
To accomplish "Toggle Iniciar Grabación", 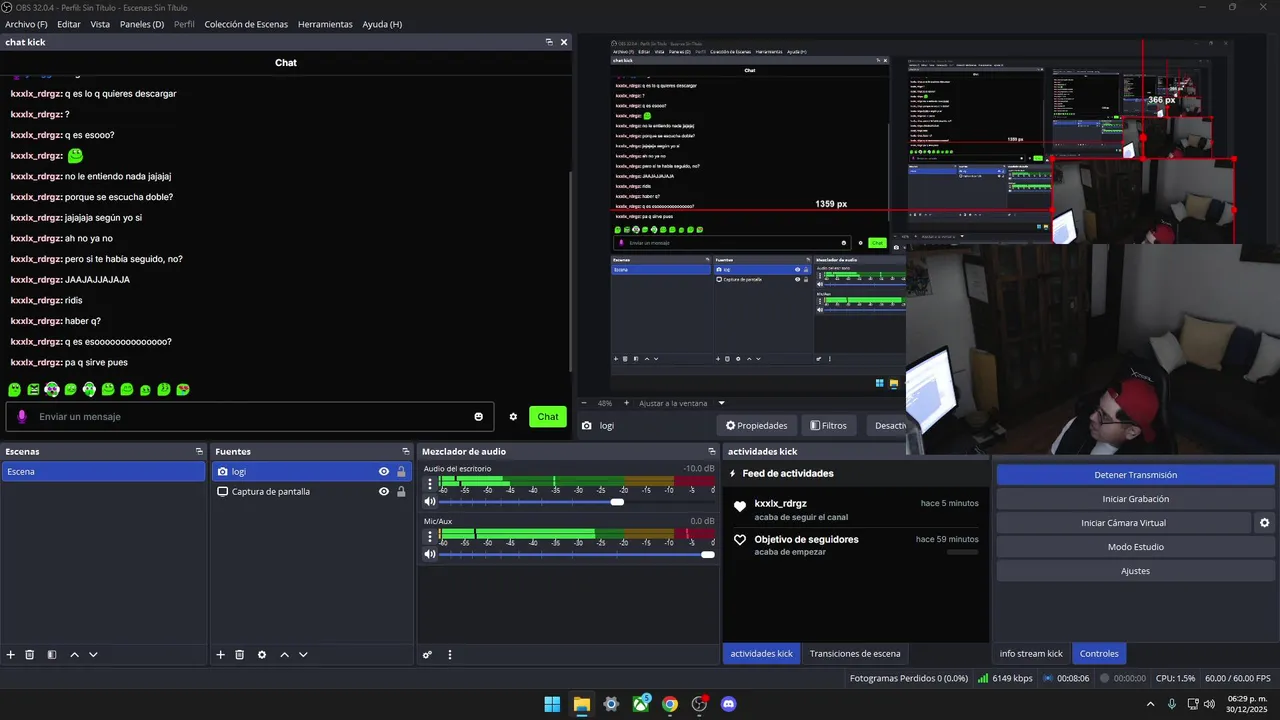I will coord(1135,499).
